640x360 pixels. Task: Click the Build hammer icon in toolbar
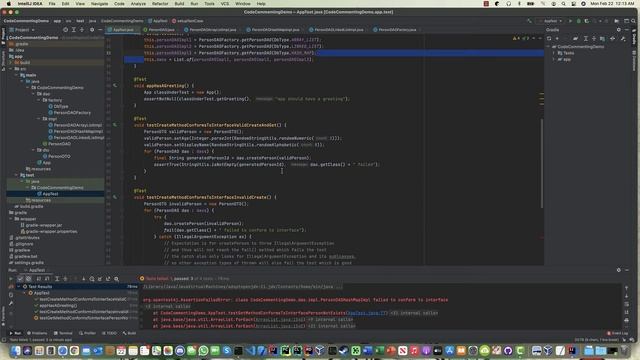tap(529, 21)
